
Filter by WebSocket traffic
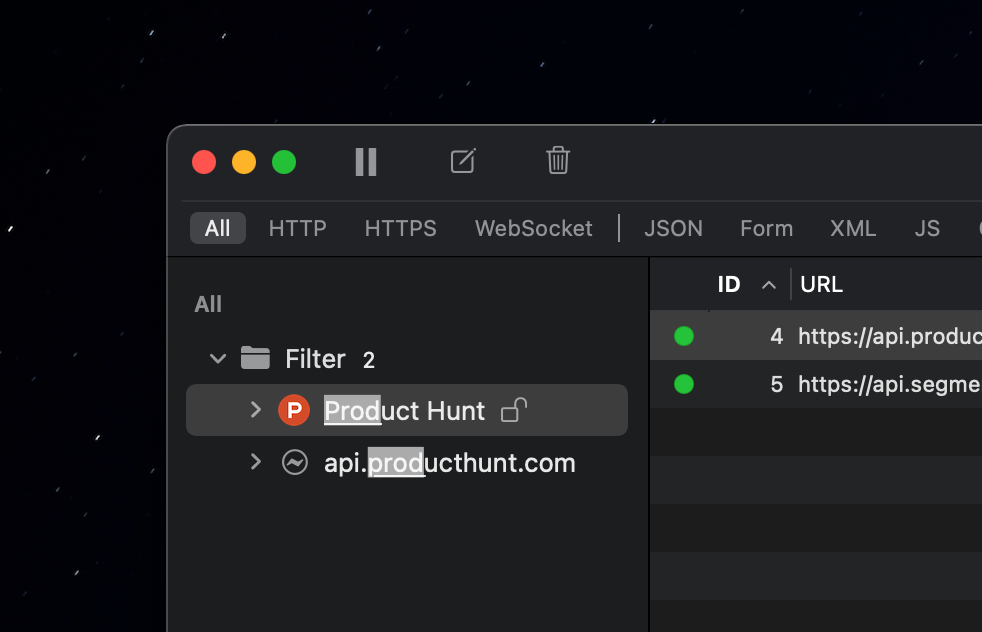[534, 228]
